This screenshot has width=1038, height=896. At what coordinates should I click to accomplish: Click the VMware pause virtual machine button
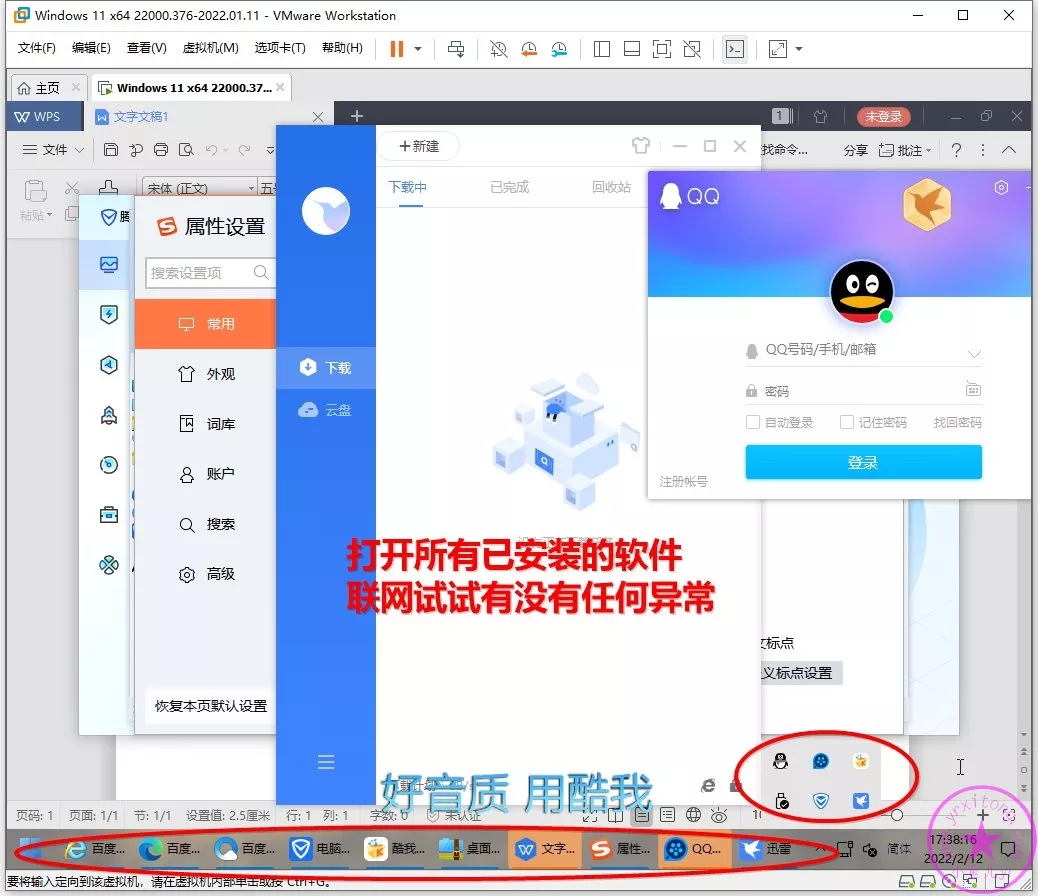[396, 48]
